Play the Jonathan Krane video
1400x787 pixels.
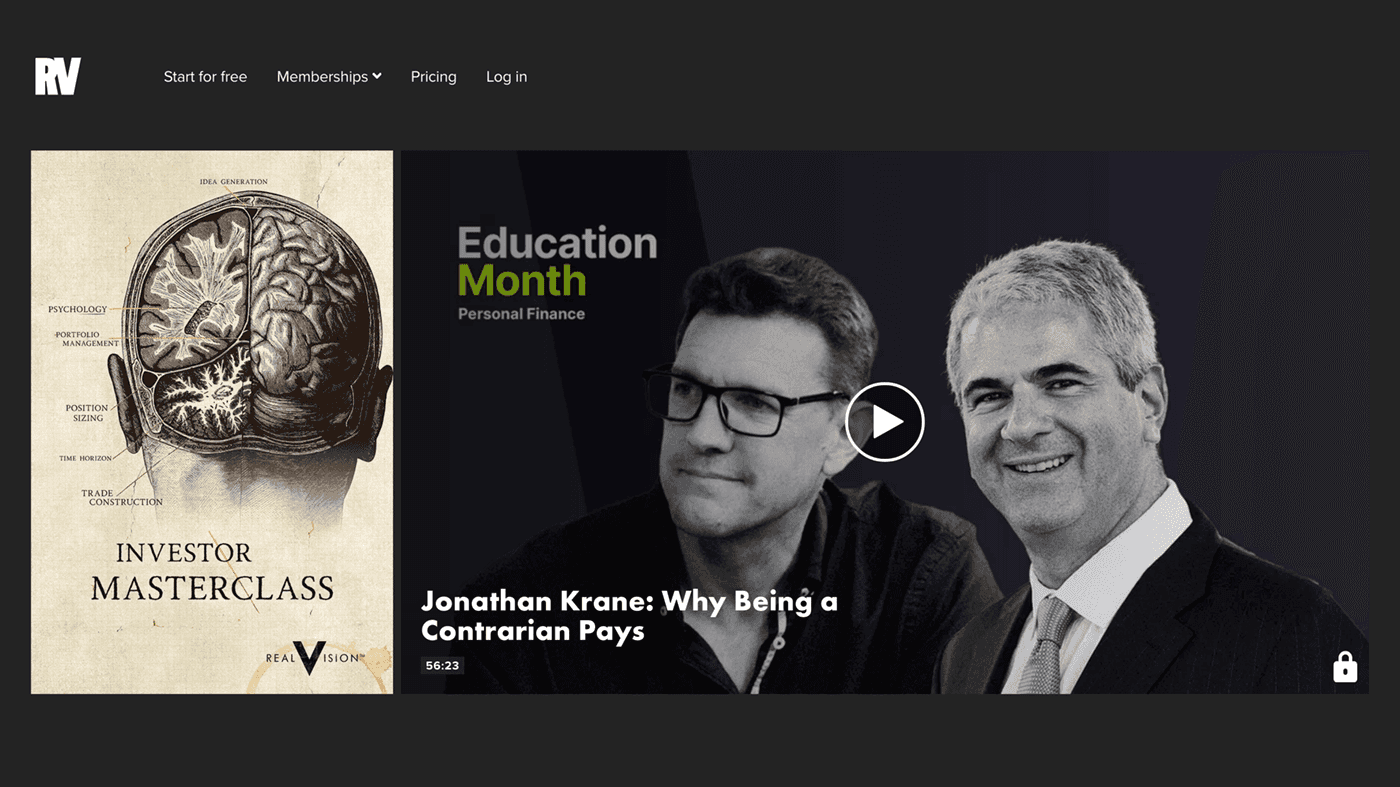pos(884,422)
